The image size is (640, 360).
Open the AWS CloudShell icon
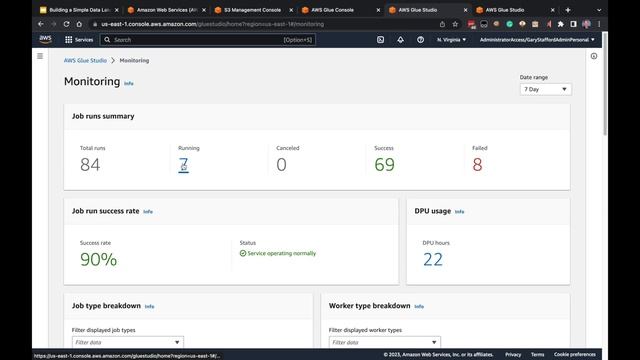click(x=380, y=40)
